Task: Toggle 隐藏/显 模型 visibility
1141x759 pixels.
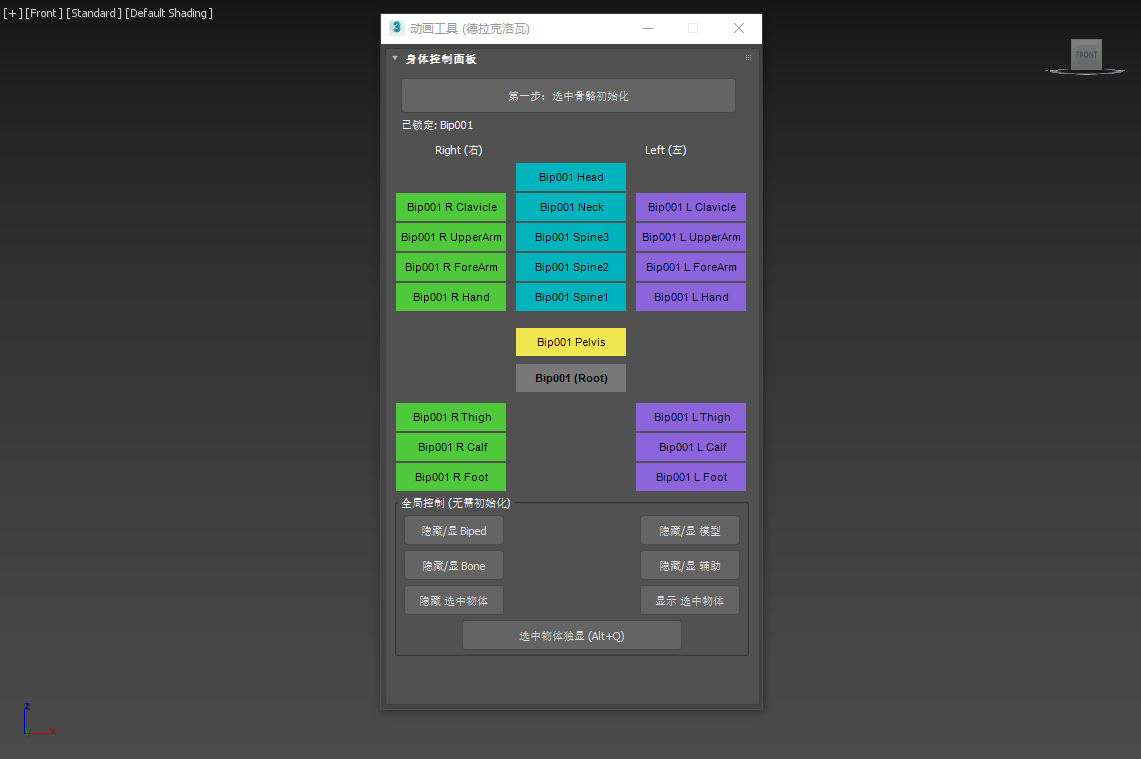Action: 690,531
